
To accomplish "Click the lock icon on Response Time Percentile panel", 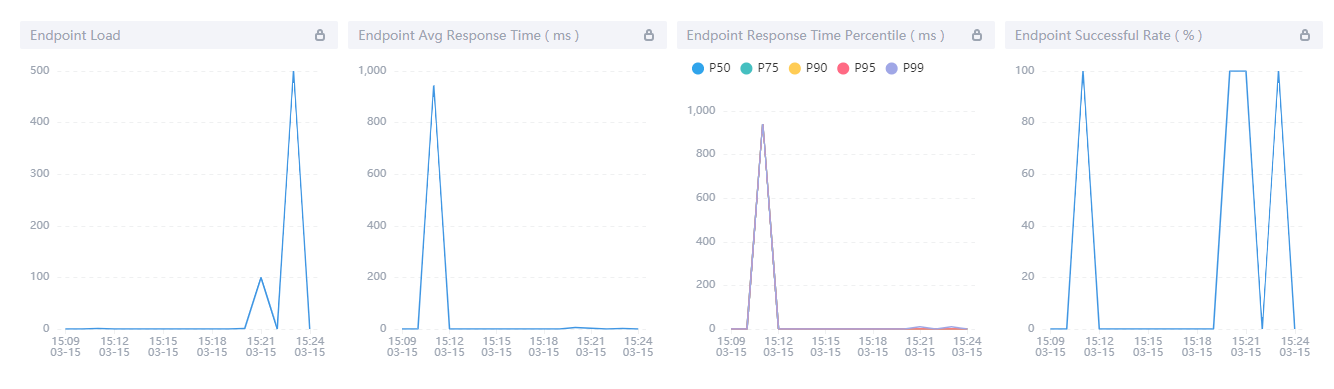I will 977,35.
